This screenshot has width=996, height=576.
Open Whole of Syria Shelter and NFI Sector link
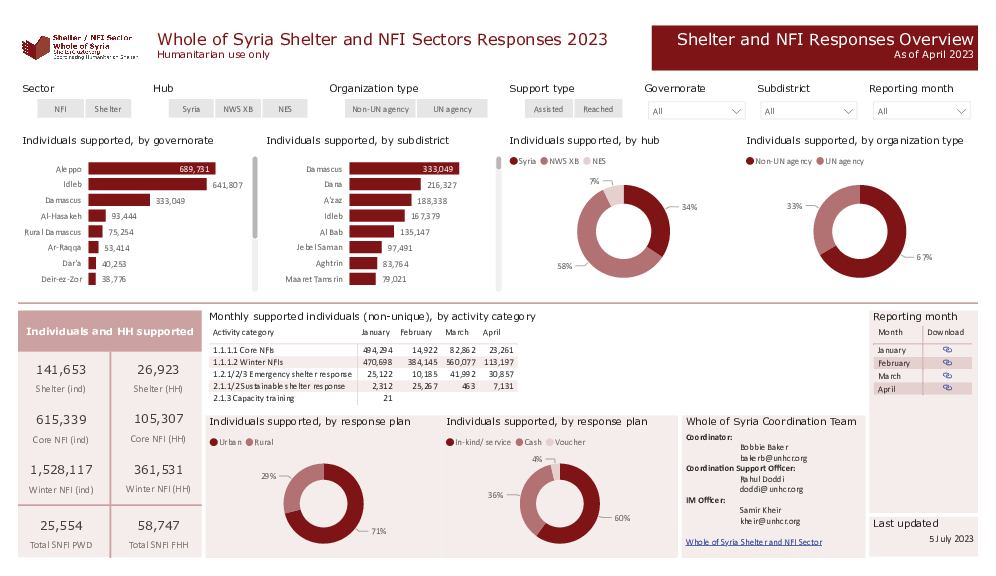pyautogui.click(x=753, y=542)
